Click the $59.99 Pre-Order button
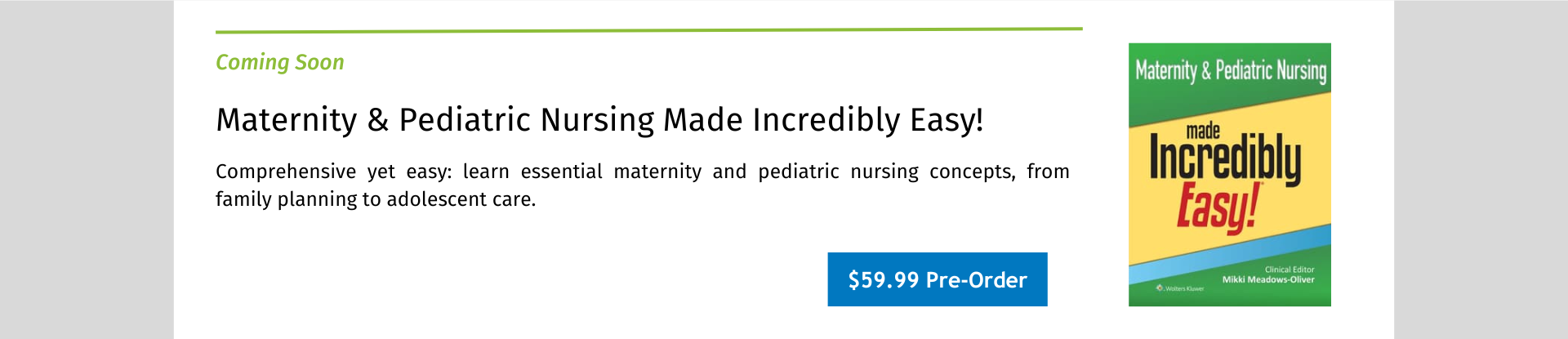This screenshot has width=1568, height=339. pyautogui.click(x=938, y=279)
